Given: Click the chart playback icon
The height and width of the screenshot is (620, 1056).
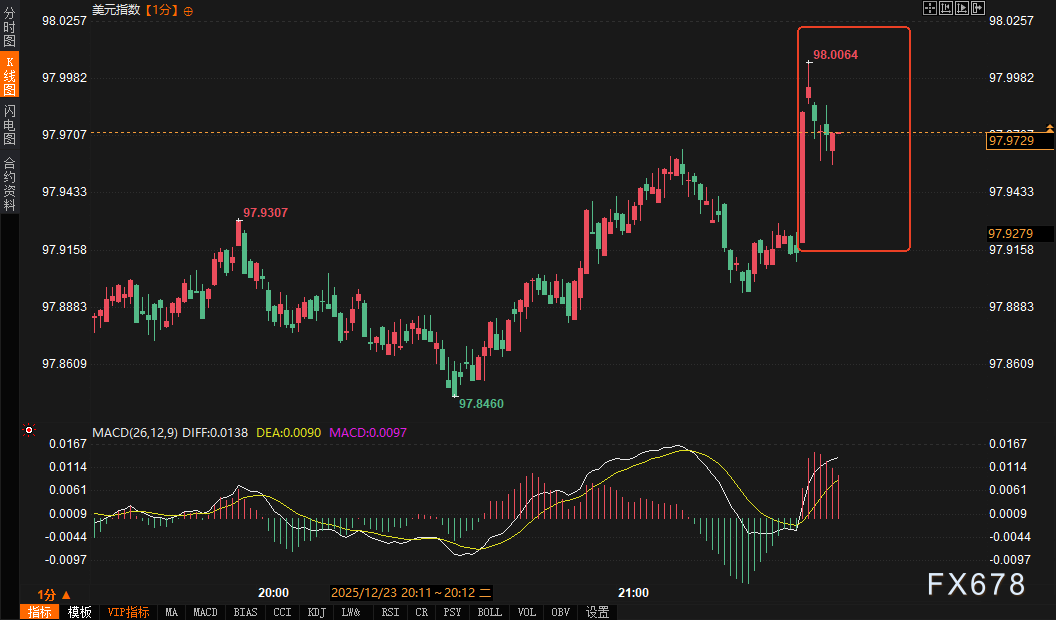Looking at the screenshot, I should tap(962, 9).
